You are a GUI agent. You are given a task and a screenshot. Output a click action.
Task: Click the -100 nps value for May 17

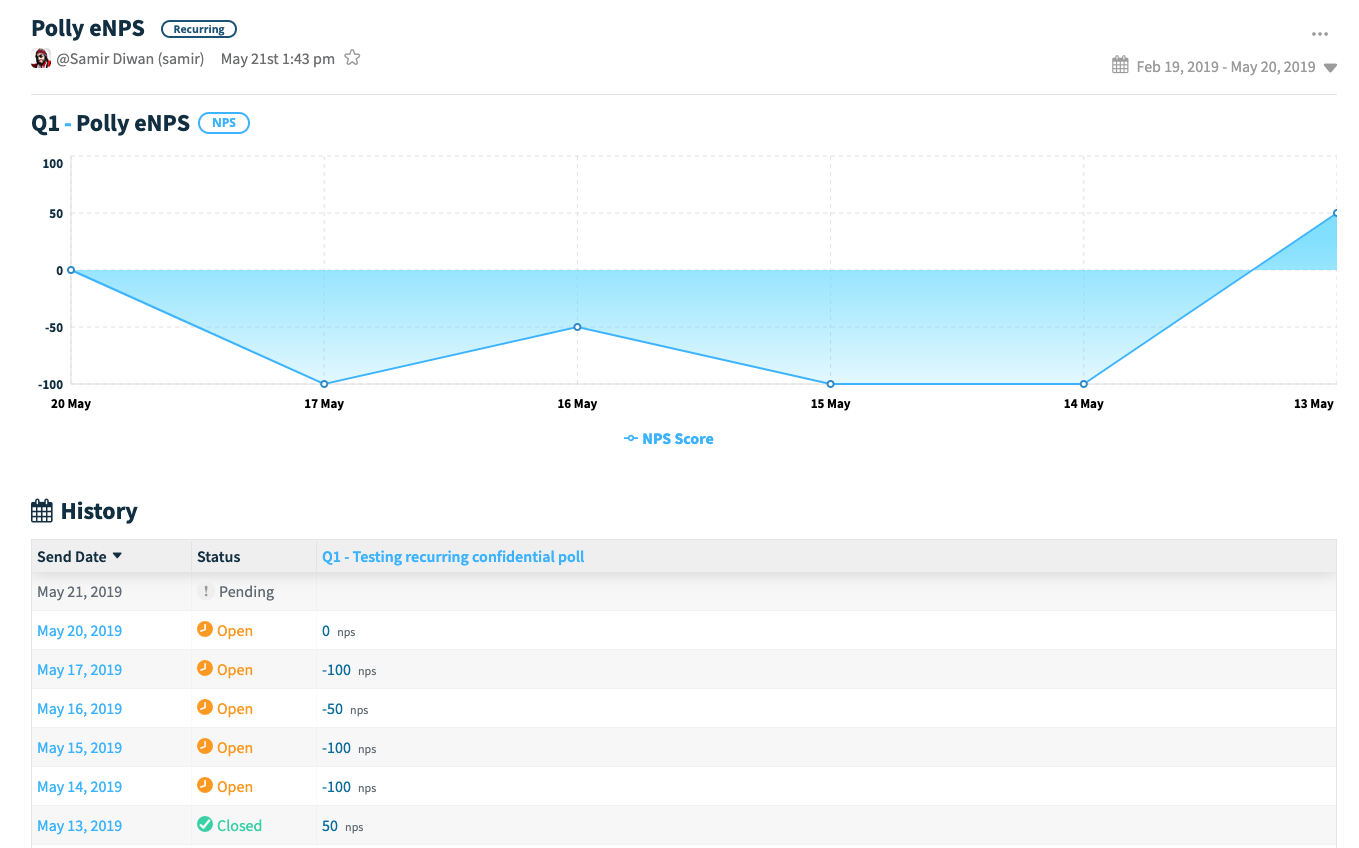pyautogui.click(x=349, y=670)
